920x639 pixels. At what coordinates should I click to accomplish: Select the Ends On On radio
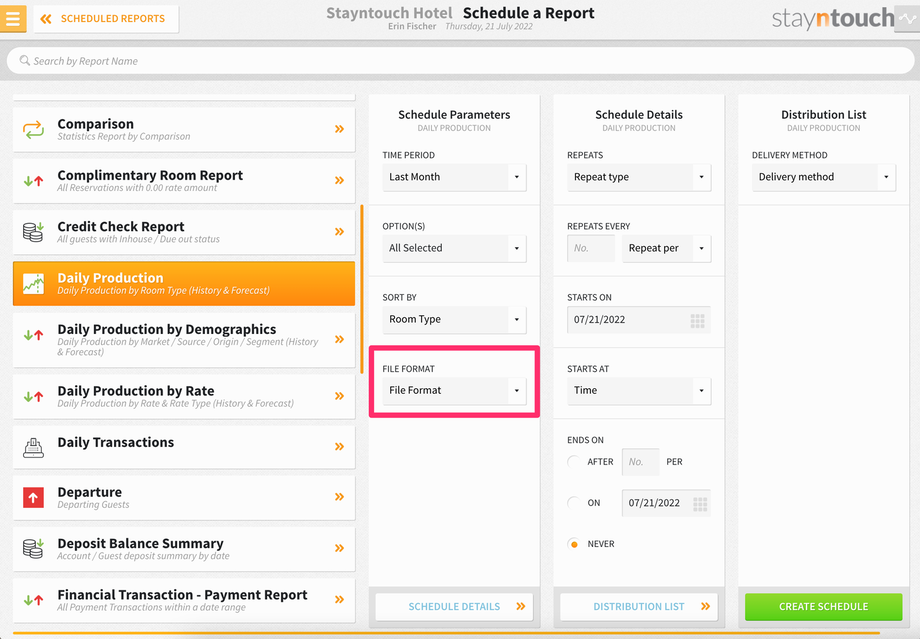(x=574, y=503)
